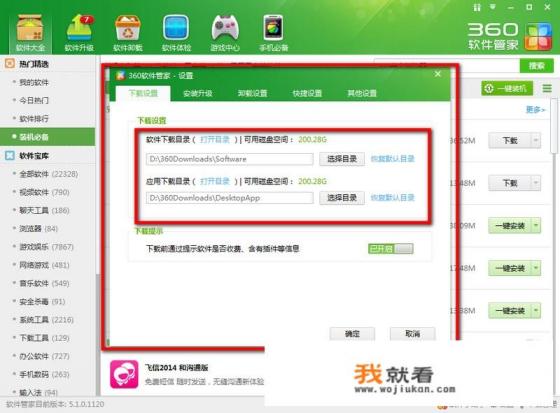
Task: Open 游戏中心 gamepad icon
Action: click(x=225, y=33)
